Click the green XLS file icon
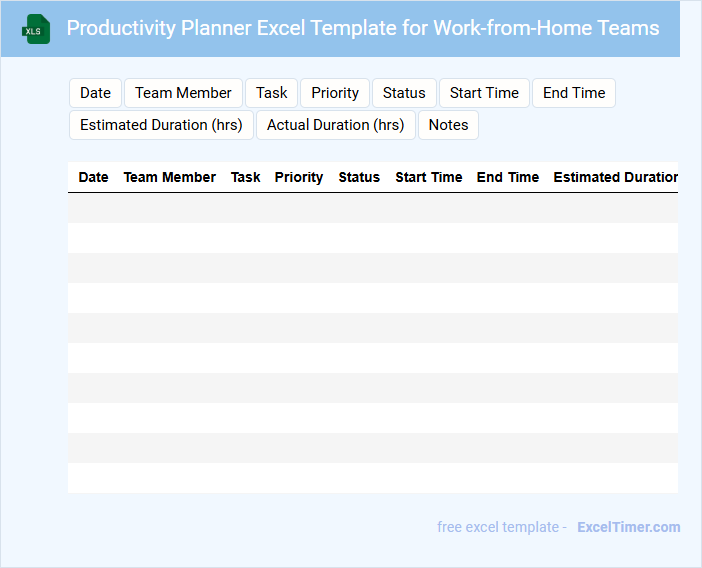The width and height of the screenshot is (702, 568). click(37, 29)
